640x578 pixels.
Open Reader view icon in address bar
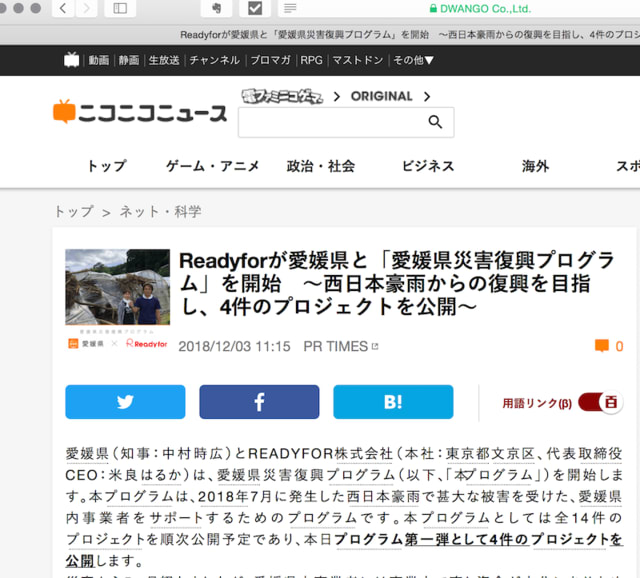290,8
